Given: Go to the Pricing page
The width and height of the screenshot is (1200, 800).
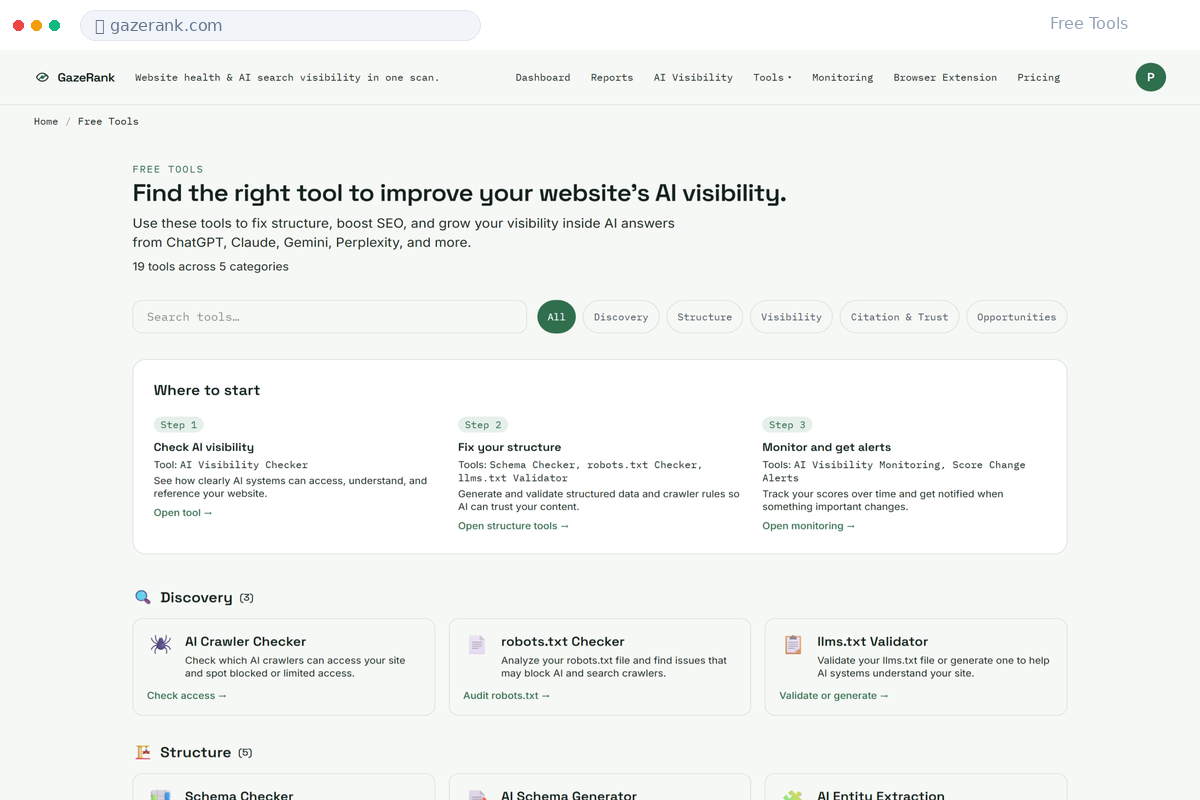Looking at the screenshot, I should click(1039, 77).
